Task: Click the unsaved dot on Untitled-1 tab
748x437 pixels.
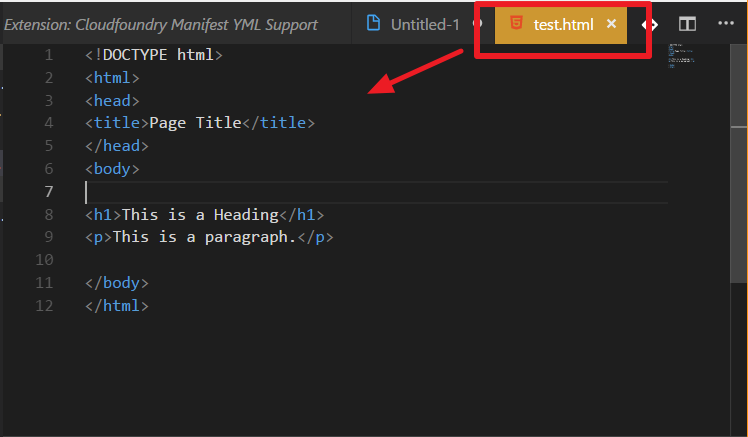Action: 476,23
